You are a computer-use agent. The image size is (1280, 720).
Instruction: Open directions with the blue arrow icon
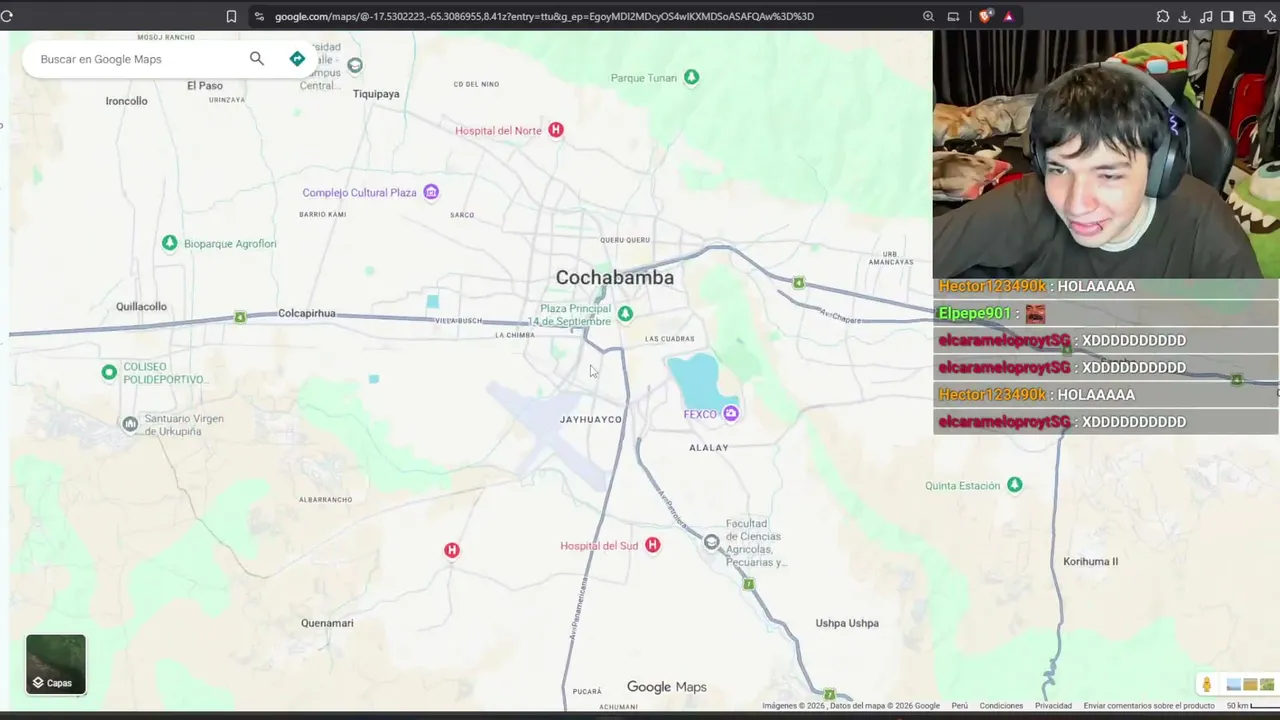[x=297, y=59]
